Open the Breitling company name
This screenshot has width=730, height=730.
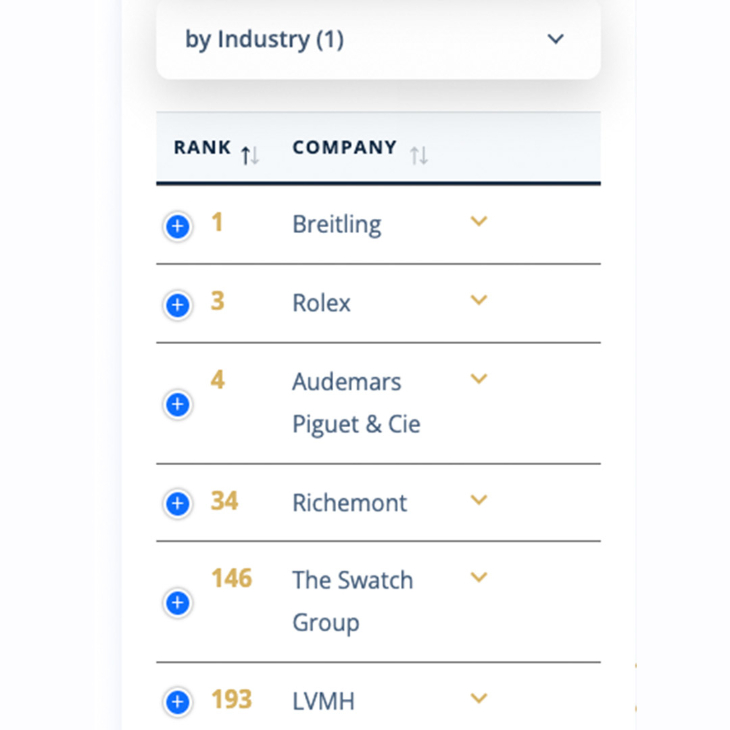(x=337, y=224)
